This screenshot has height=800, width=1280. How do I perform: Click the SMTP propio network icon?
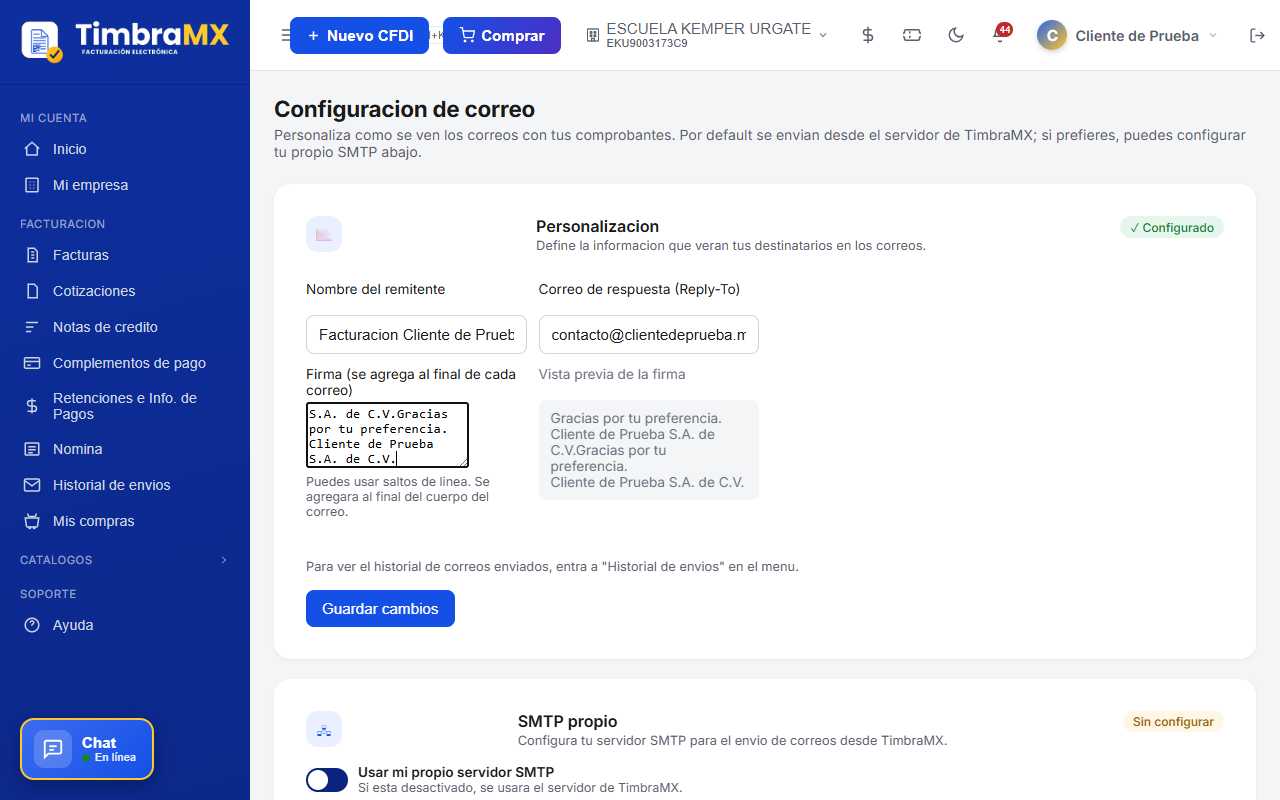pos(324,729)
